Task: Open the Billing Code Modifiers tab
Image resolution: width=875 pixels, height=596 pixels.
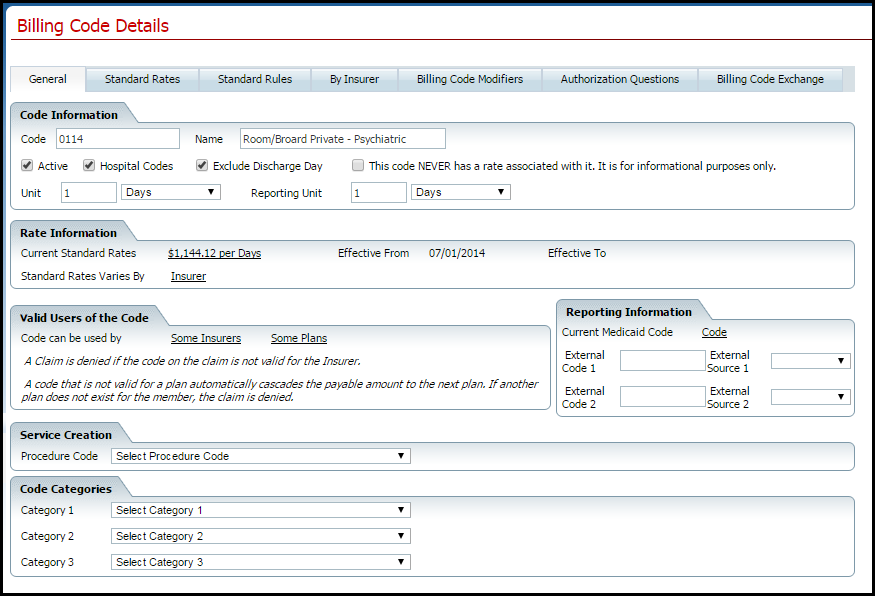Action: coord(470,79)
